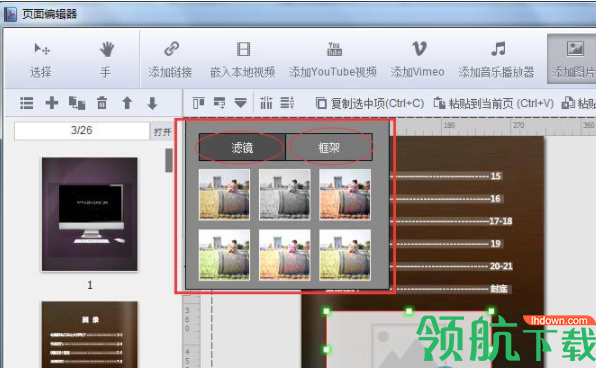Choose the 选择 selection tool
The width and height of the screenshot is (596, 368).
pyautogui.click(x=41, y=59)
